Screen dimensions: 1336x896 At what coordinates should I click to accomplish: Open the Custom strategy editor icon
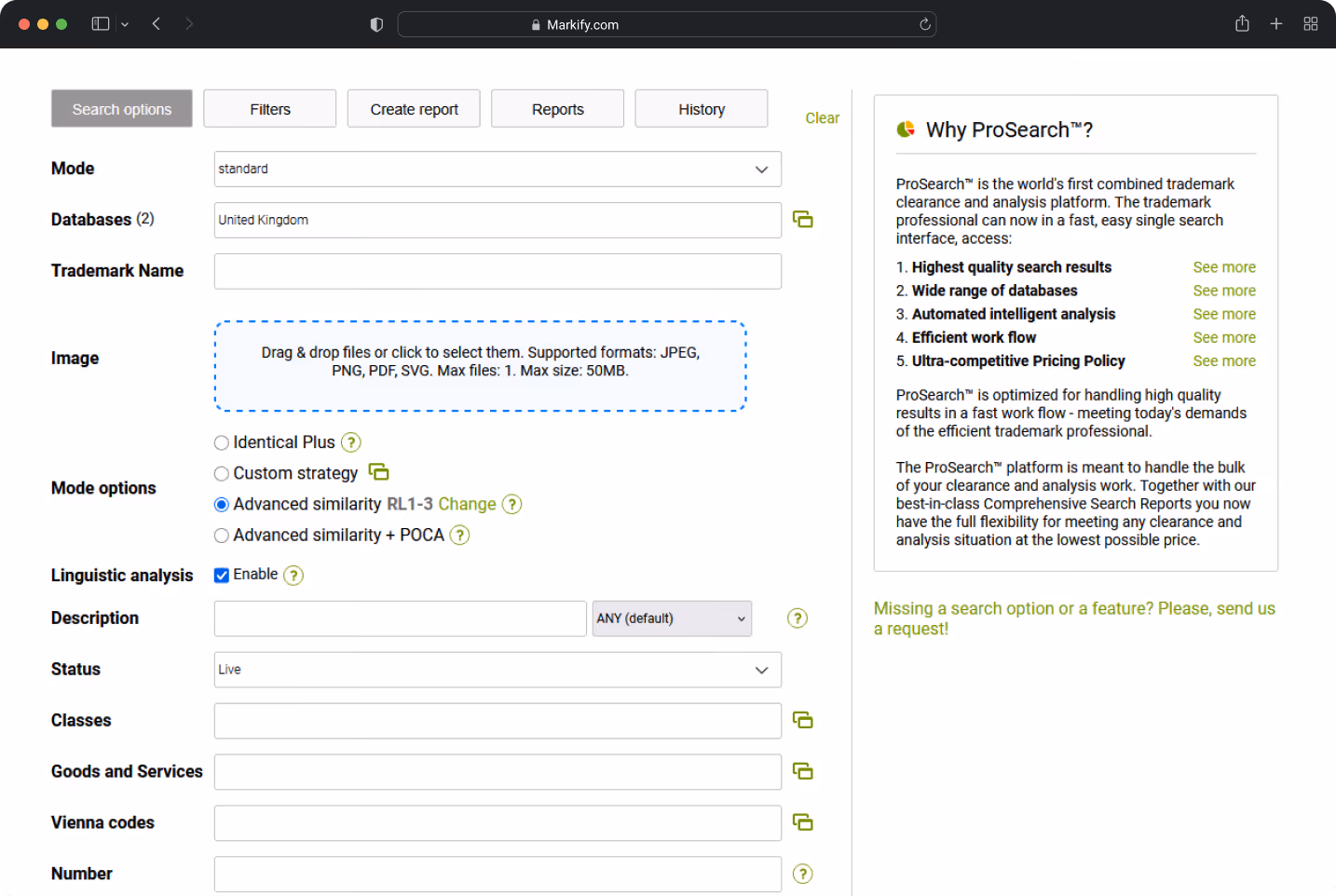(x=378, y=472)
